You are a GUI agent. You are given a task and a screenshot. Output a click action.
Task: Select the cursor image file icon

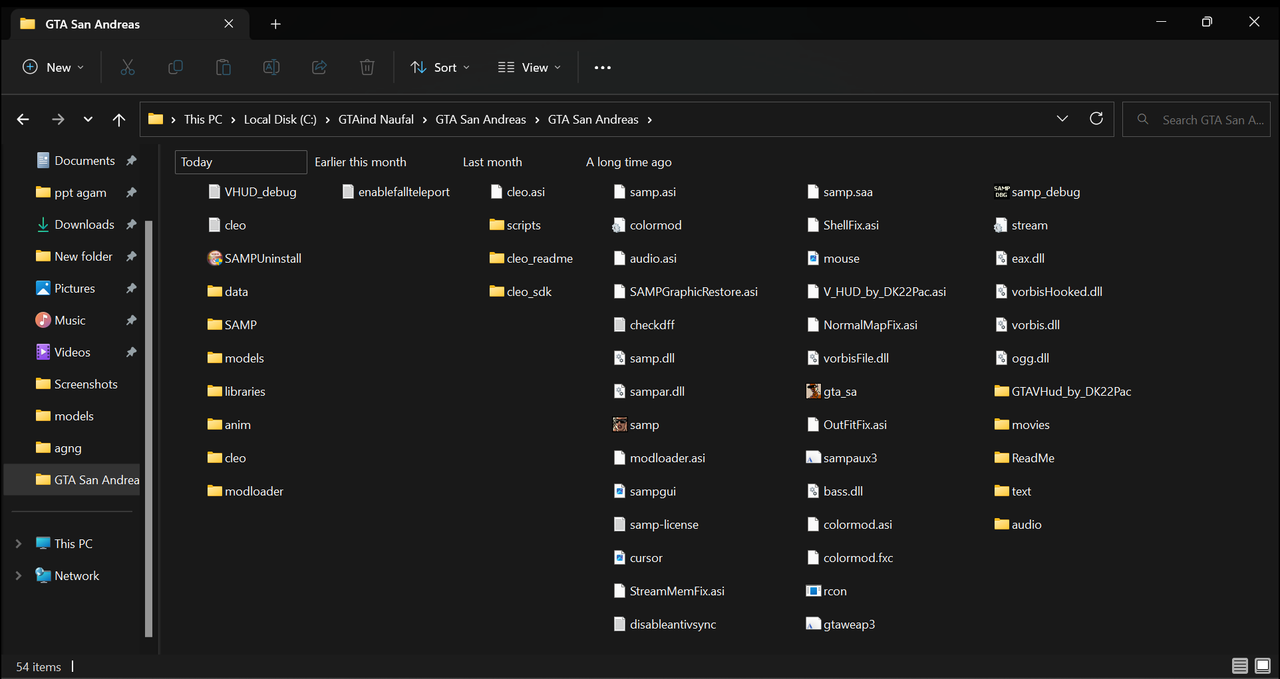click(620, 558)
